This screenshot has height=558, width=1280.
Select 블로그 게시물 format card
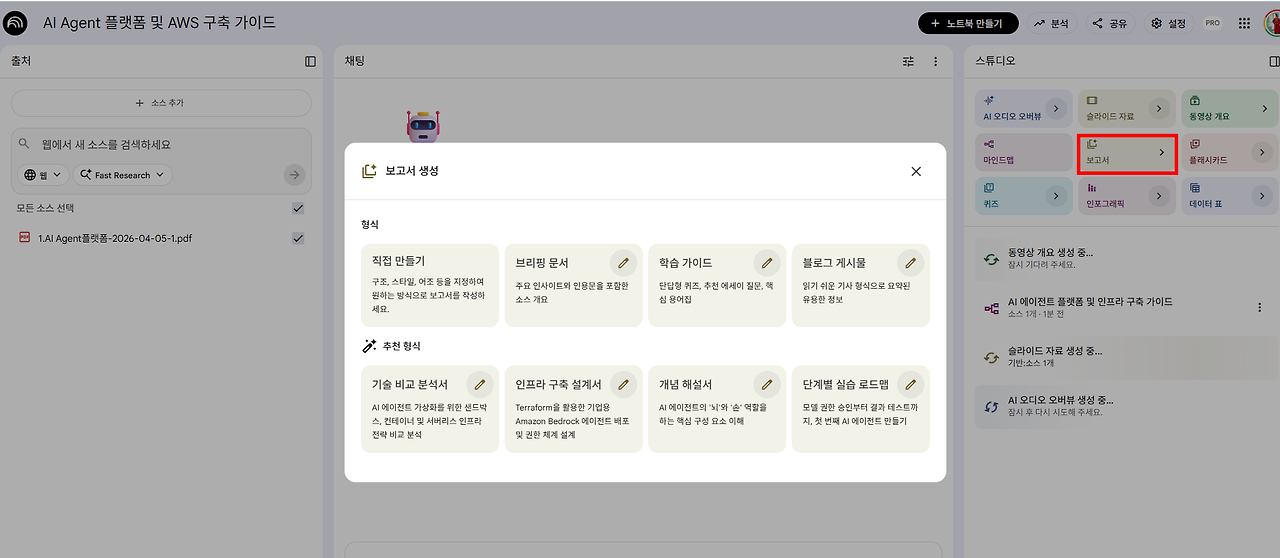click(x=860, y=285)
